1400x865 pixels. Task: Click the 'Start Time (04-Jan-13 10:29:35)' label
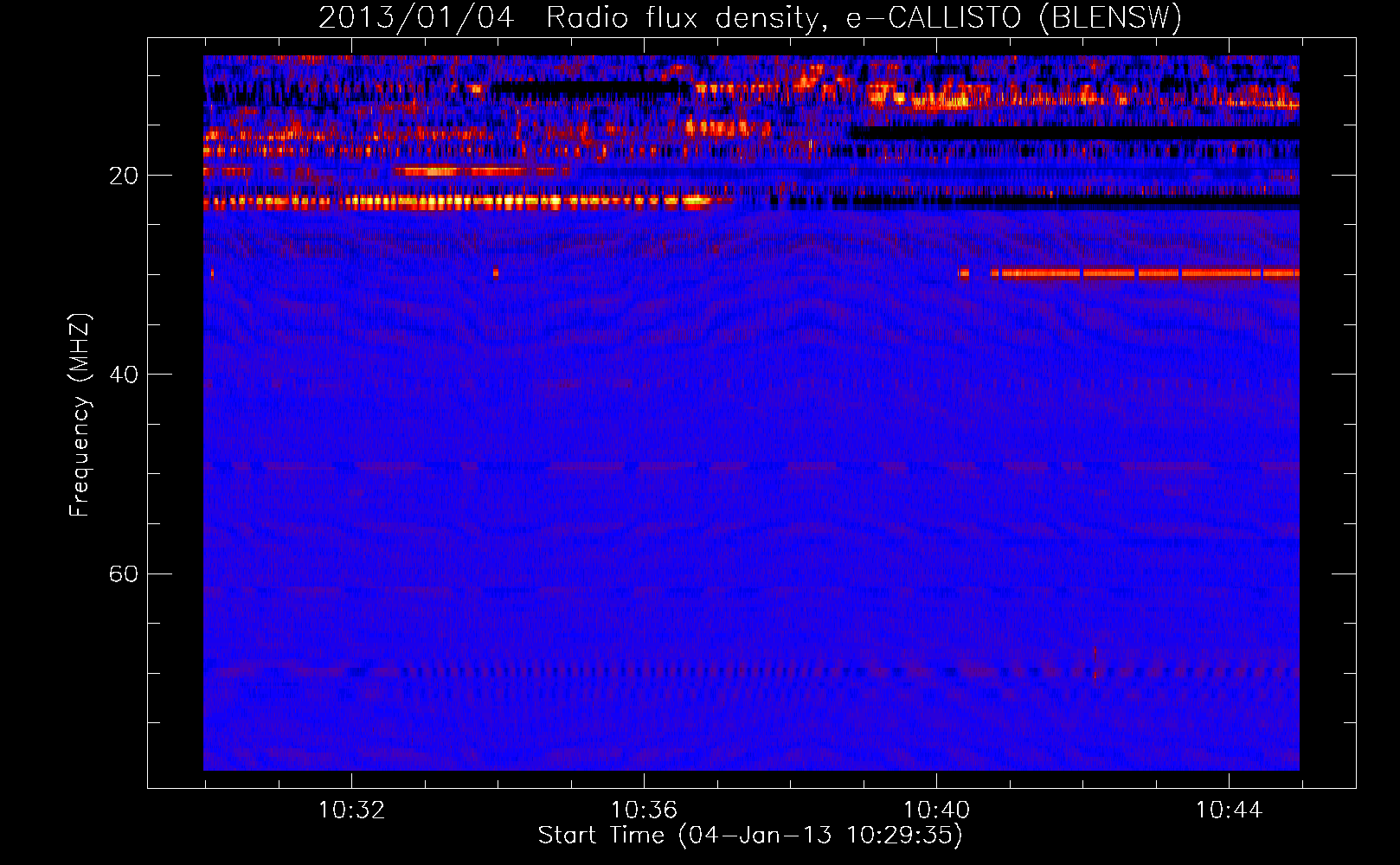(750, 836)
